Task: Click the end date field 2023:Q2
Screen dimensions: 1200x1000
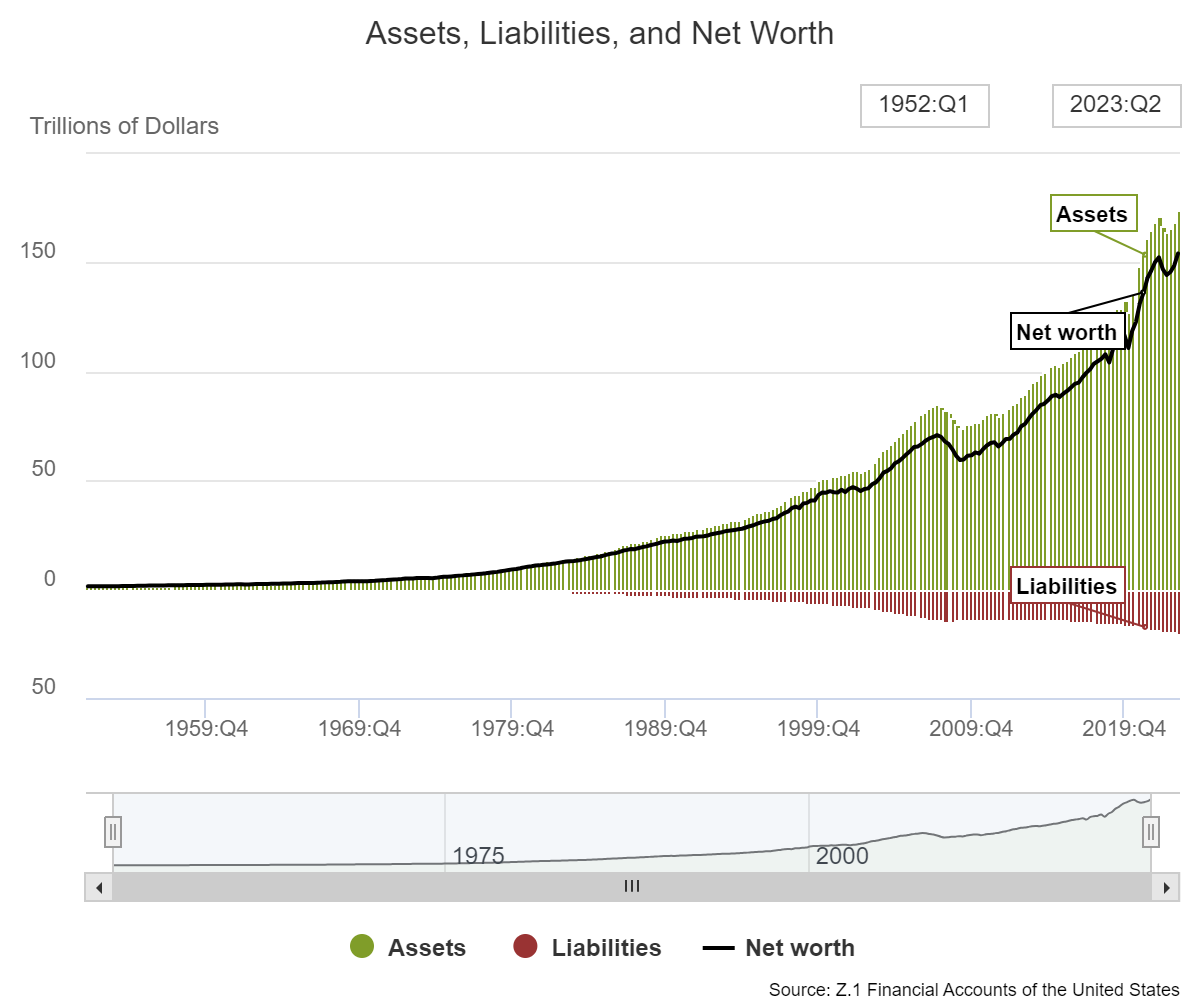Action: [1115, 105]
